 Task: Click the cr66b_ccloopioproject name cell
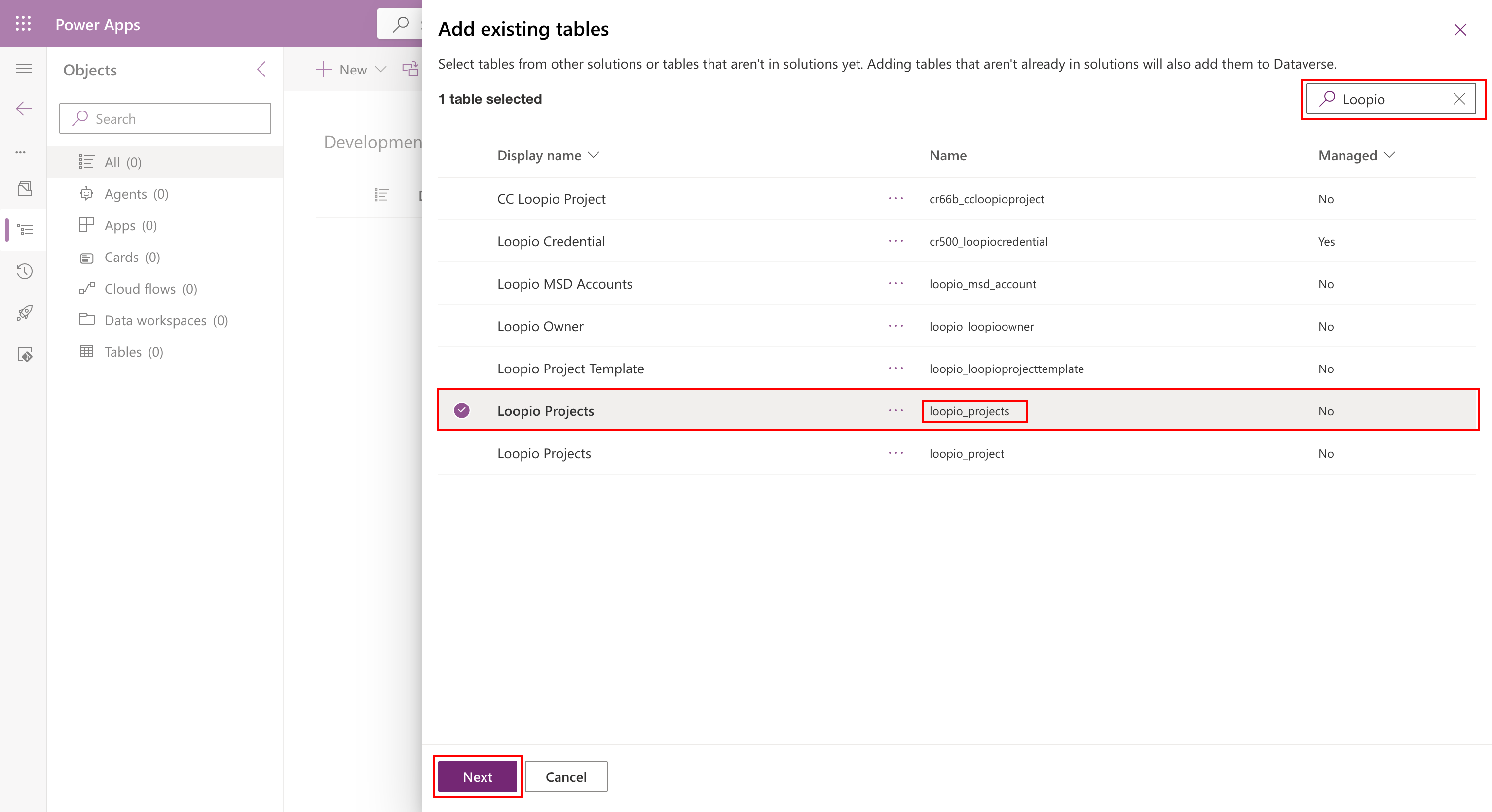click(x=986, y=199)
